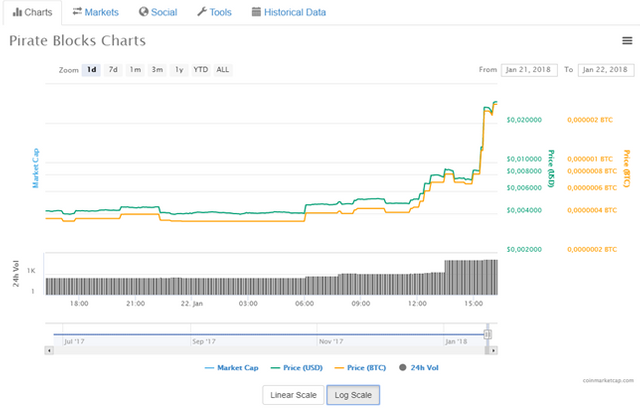Click the From date field
This screenshot has height=409, width=640.
(x=529, y=70)
